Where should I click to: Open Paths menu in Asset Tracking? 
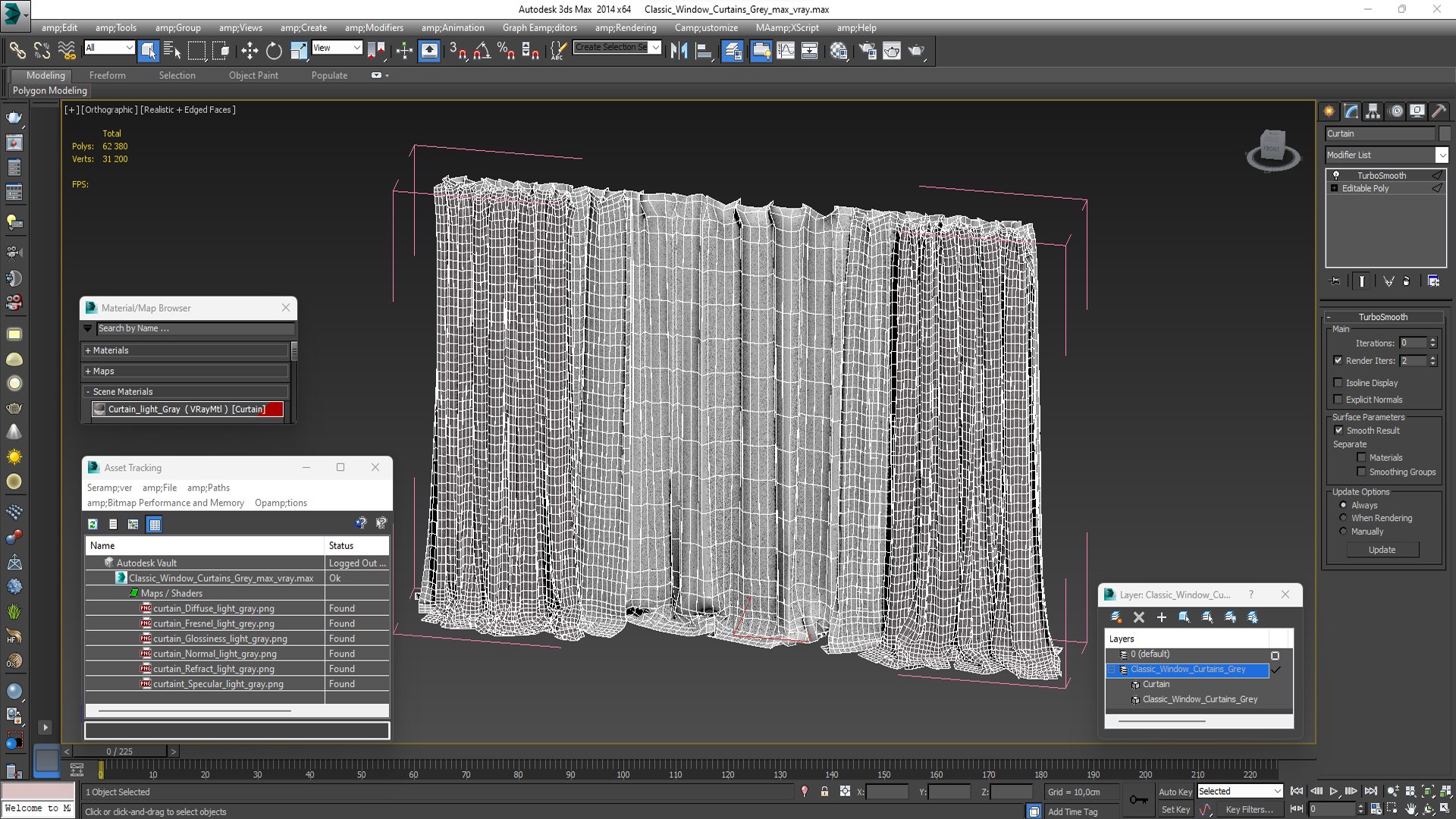pos(209,488)
